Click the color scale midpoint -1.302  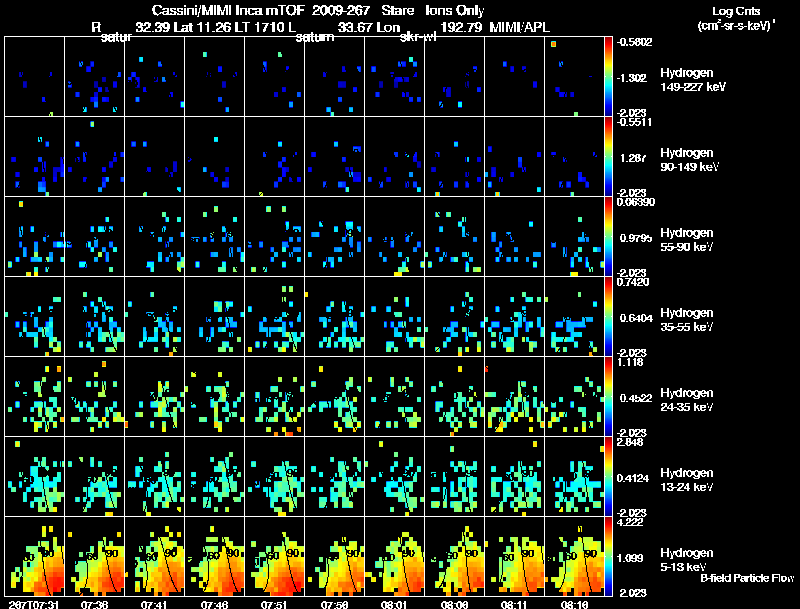click(x=633, y=78)
